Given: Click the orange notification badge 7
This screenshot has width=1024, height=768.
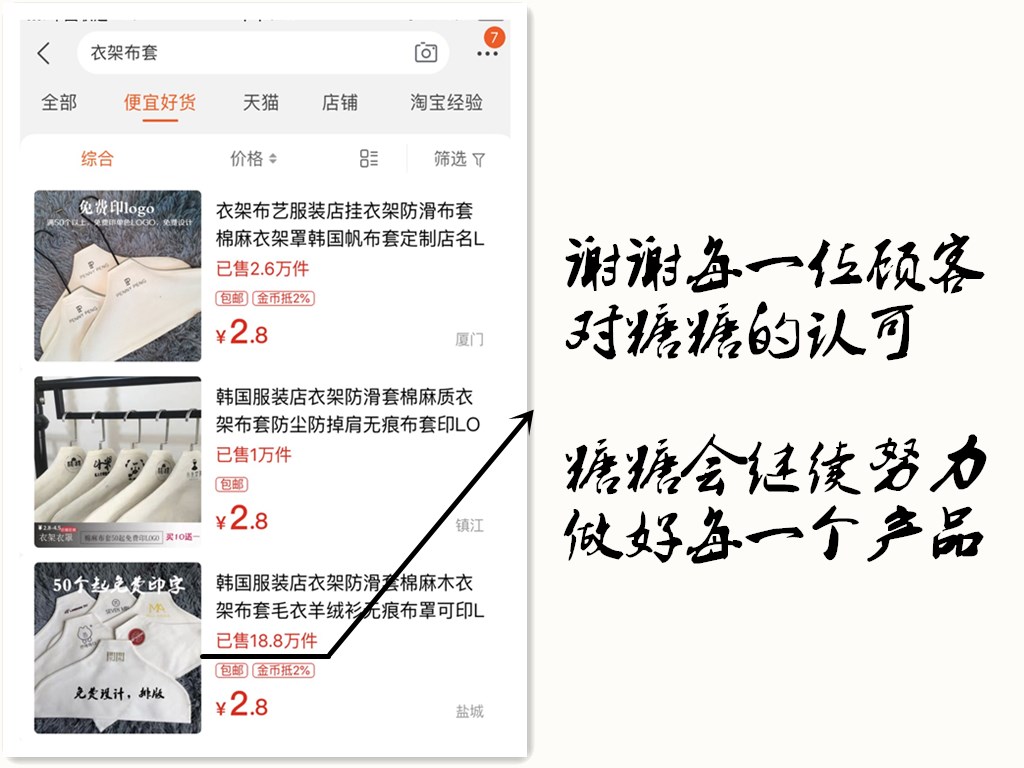Looking at the screenshot, I should click(494, 38).
